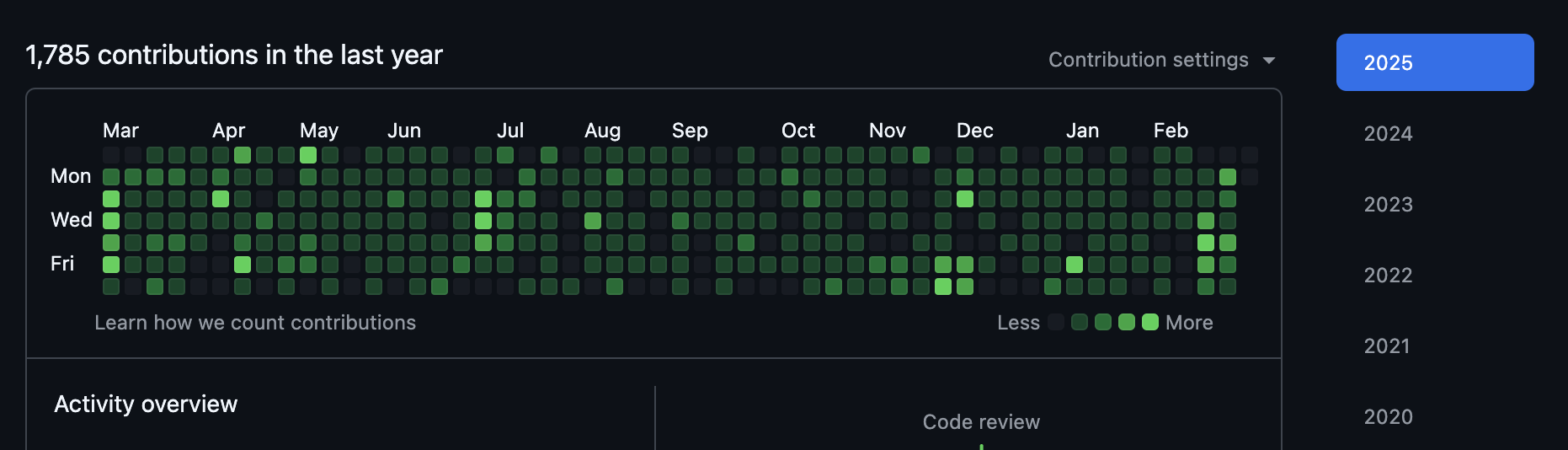1568x450 pixels.
Task: Open Learn how we count contributions link
Action: point(255,323)
